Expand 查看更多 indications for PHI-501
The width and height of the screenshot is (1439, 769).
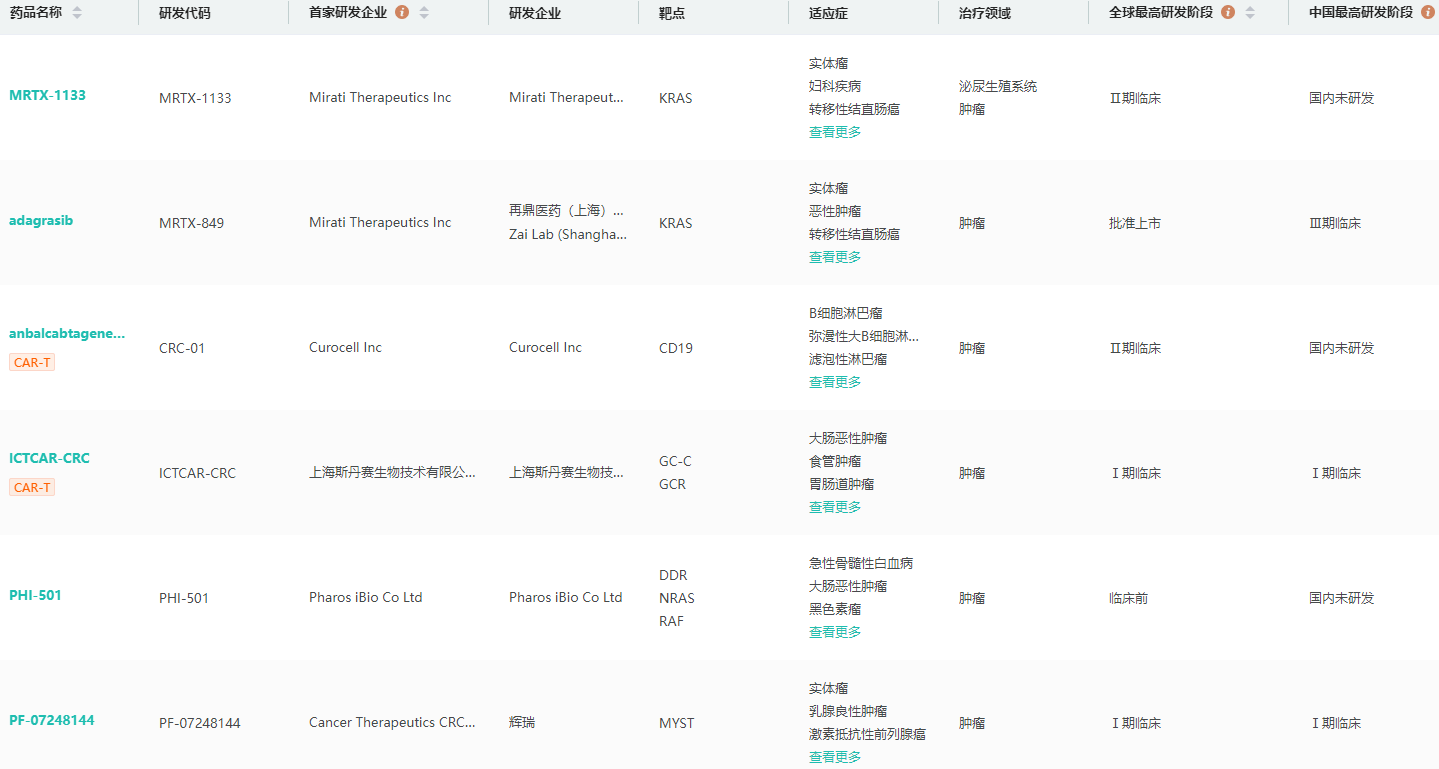(834, 632)
